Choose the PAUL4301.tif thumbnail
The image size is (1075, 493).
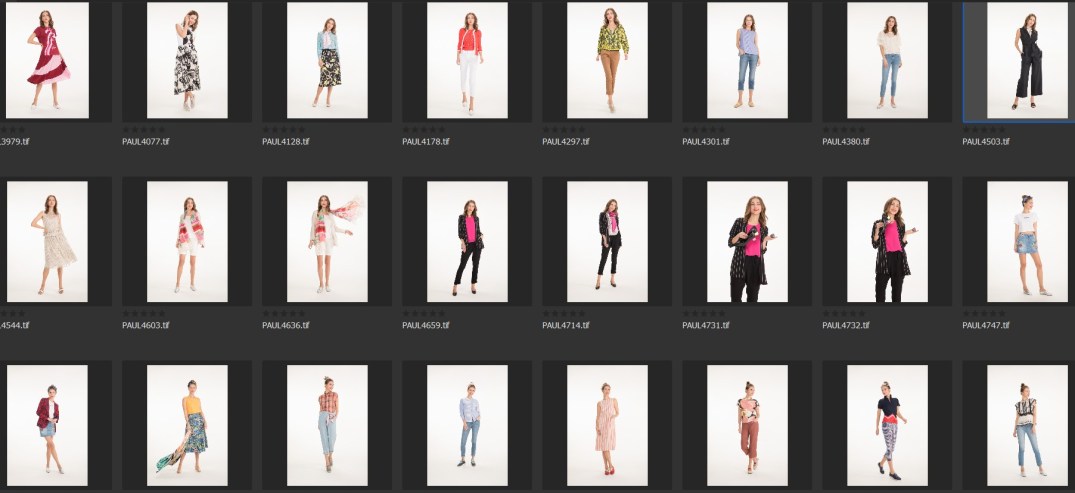click(x=747, y=60)
